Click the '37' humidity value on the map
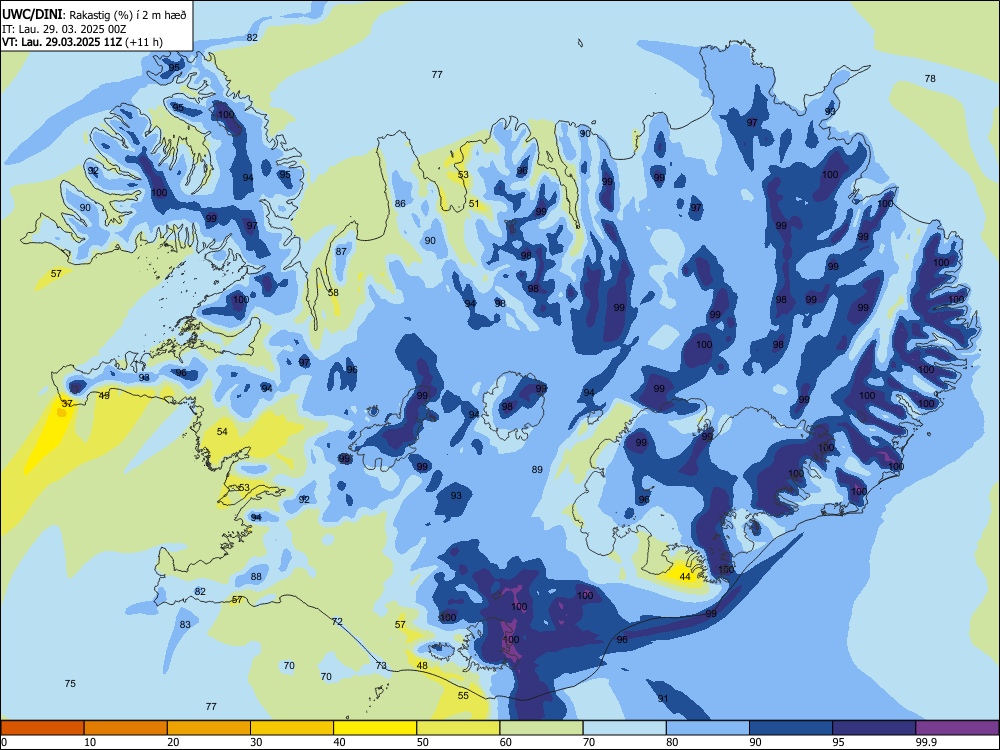The width and height of the screenshot is (1000, 750). [67, 403]
